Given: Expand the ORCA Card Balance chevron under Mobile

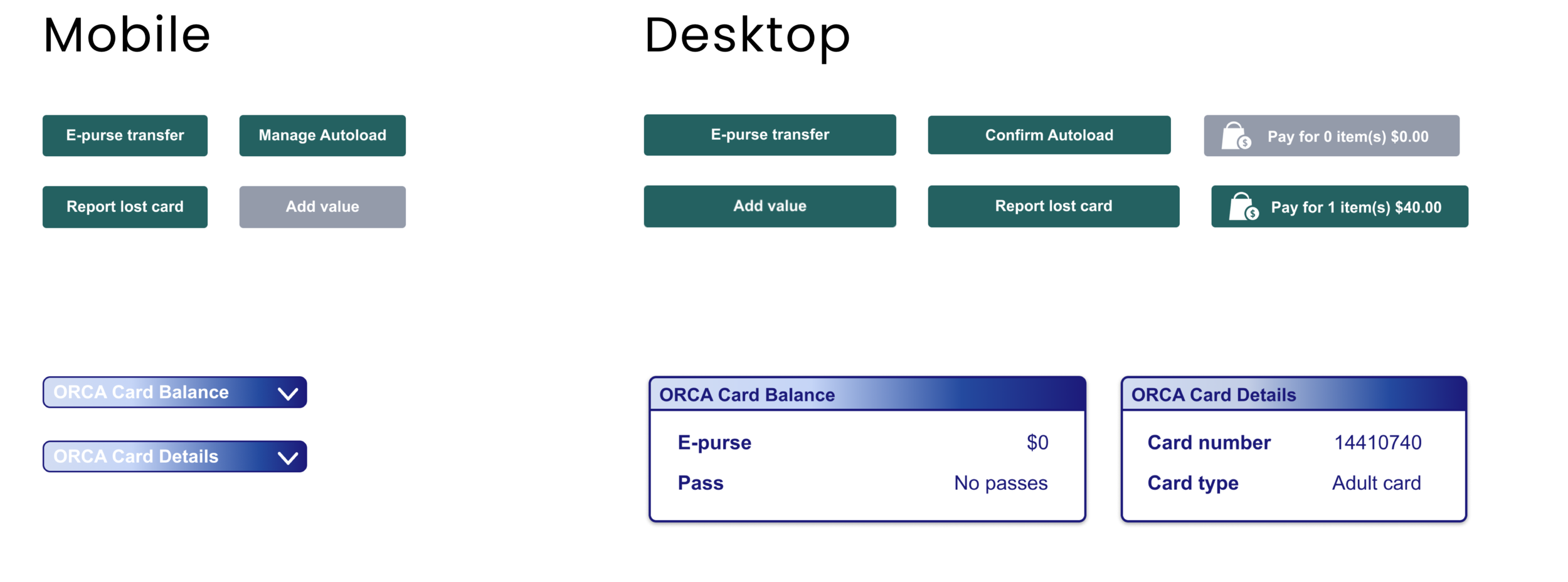Looking at the screenshot, I should coord(288,393).
